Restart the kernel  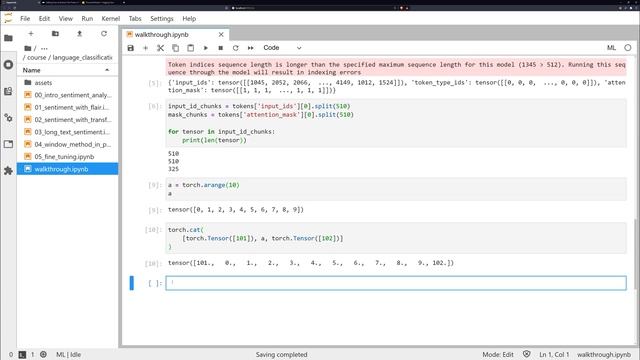point(236,48)
